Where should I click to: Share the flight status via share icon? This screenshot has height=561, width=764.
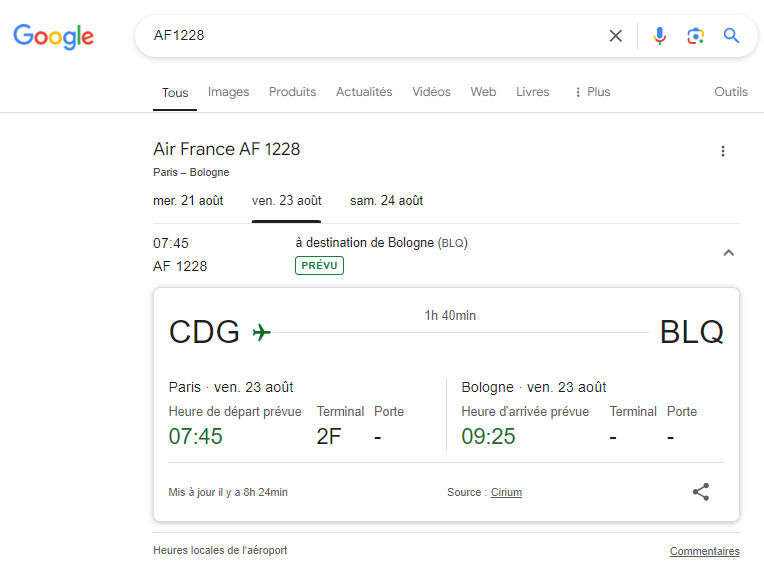701,492
